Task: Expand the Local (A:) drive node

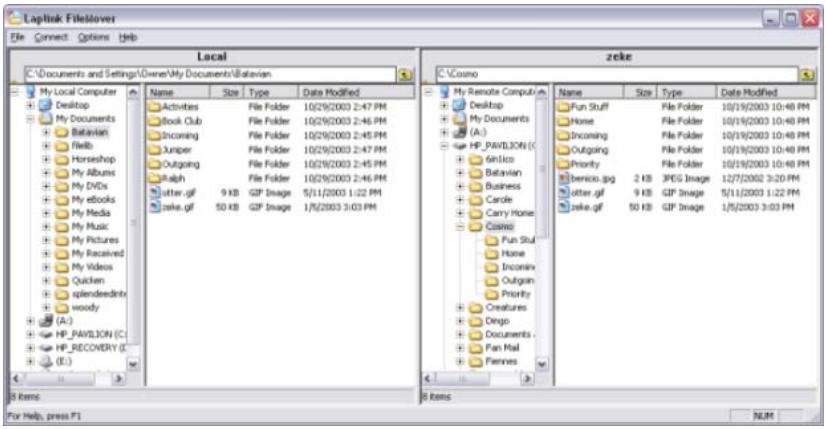Action: click(x=31, y=321)
